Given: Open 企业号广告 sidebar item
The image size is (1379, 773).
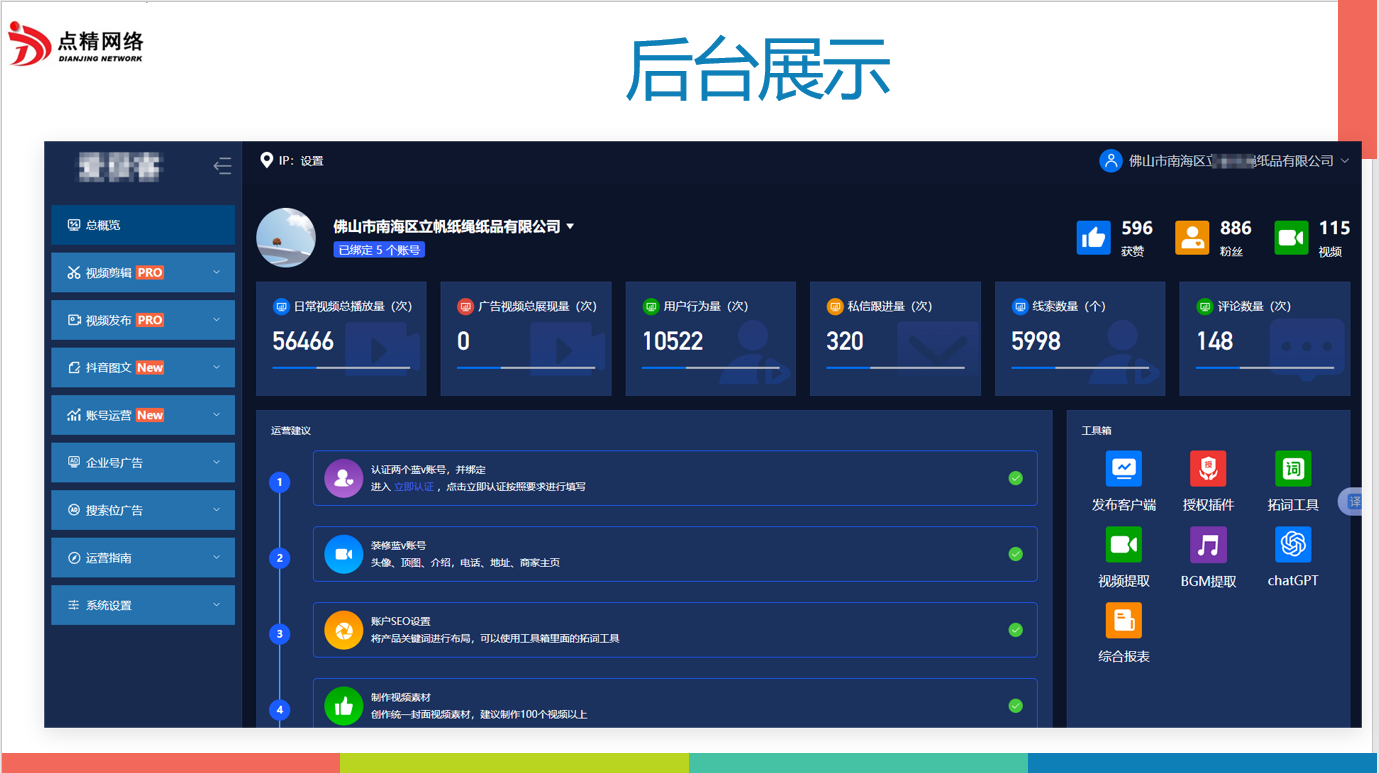Looking at the screenshot, I should coord(143,462).
